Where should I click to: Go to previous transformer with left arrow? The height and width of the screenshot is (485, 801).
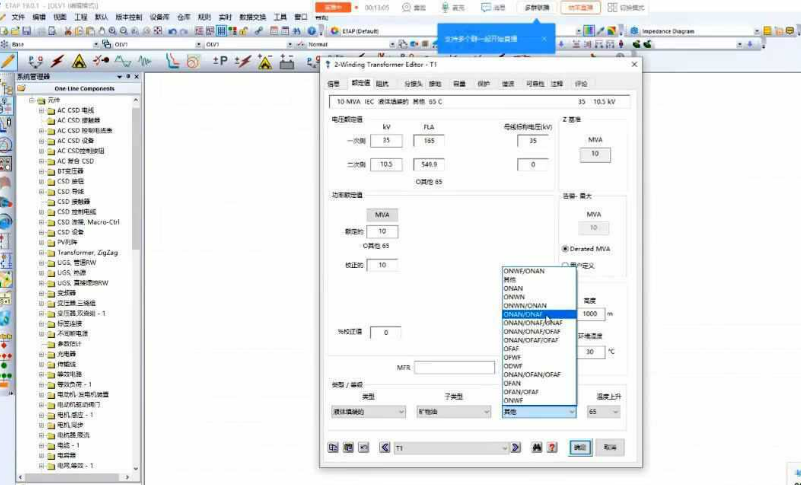[x=385, y=448]
